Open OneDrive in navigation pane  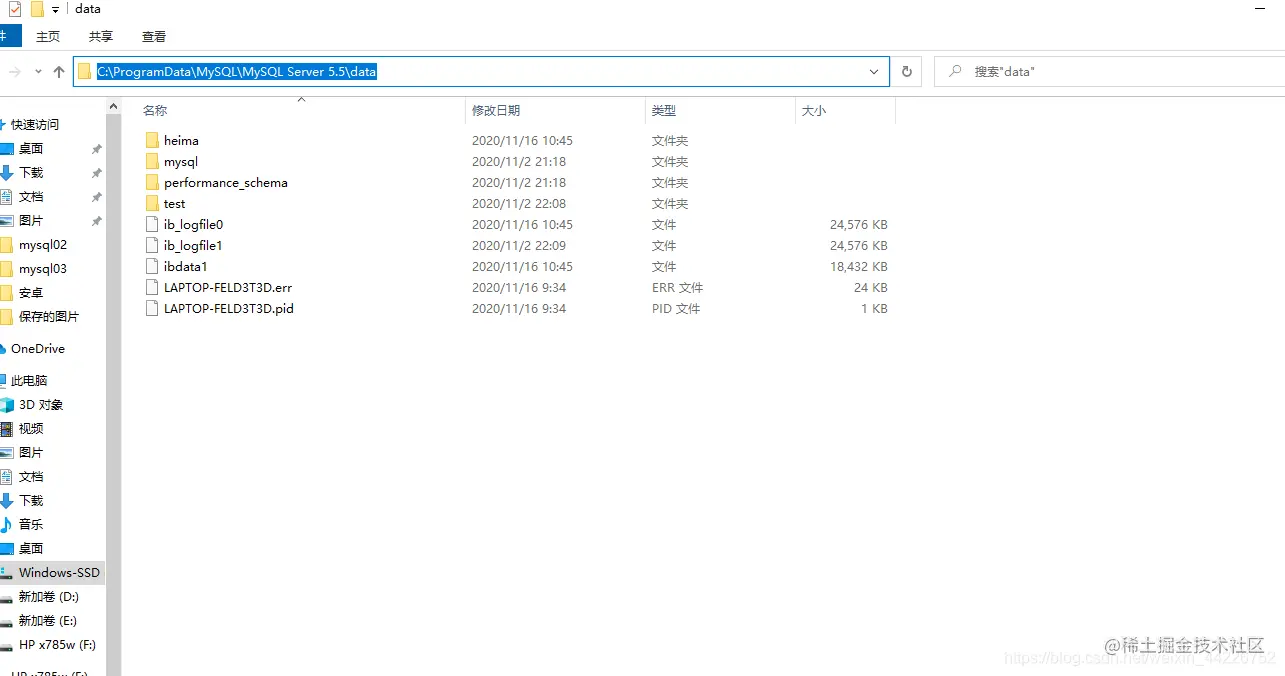37,348
